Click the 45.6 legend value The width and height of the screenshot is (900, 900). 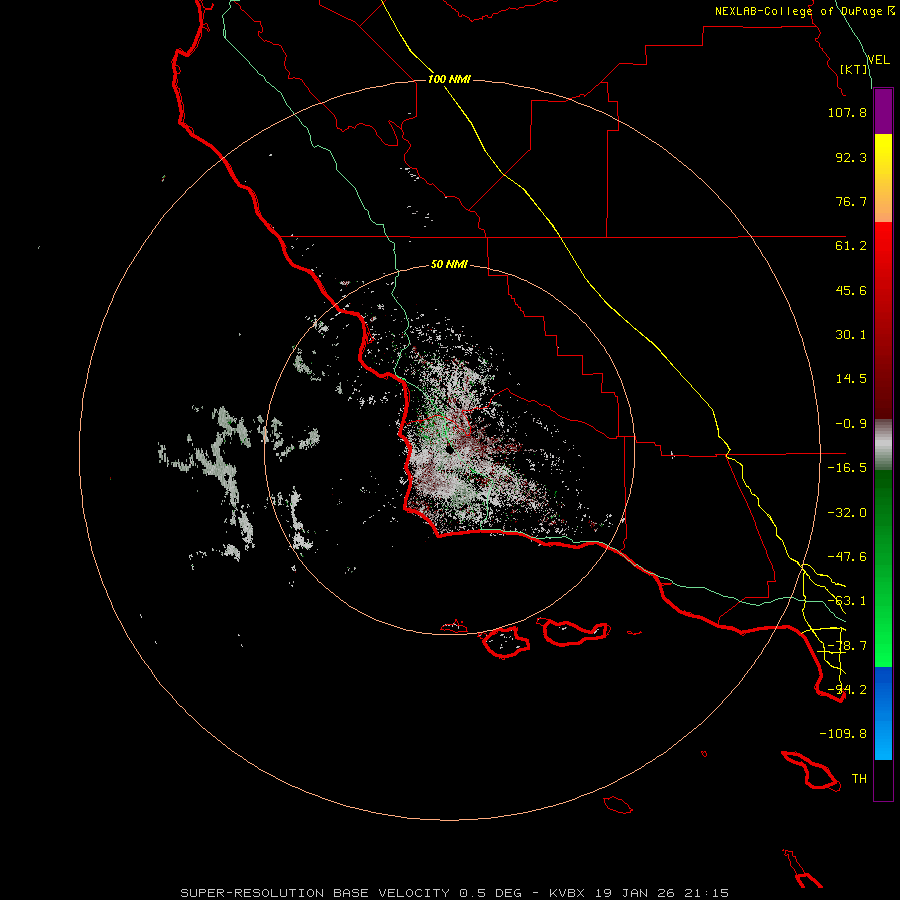point(851,290)
